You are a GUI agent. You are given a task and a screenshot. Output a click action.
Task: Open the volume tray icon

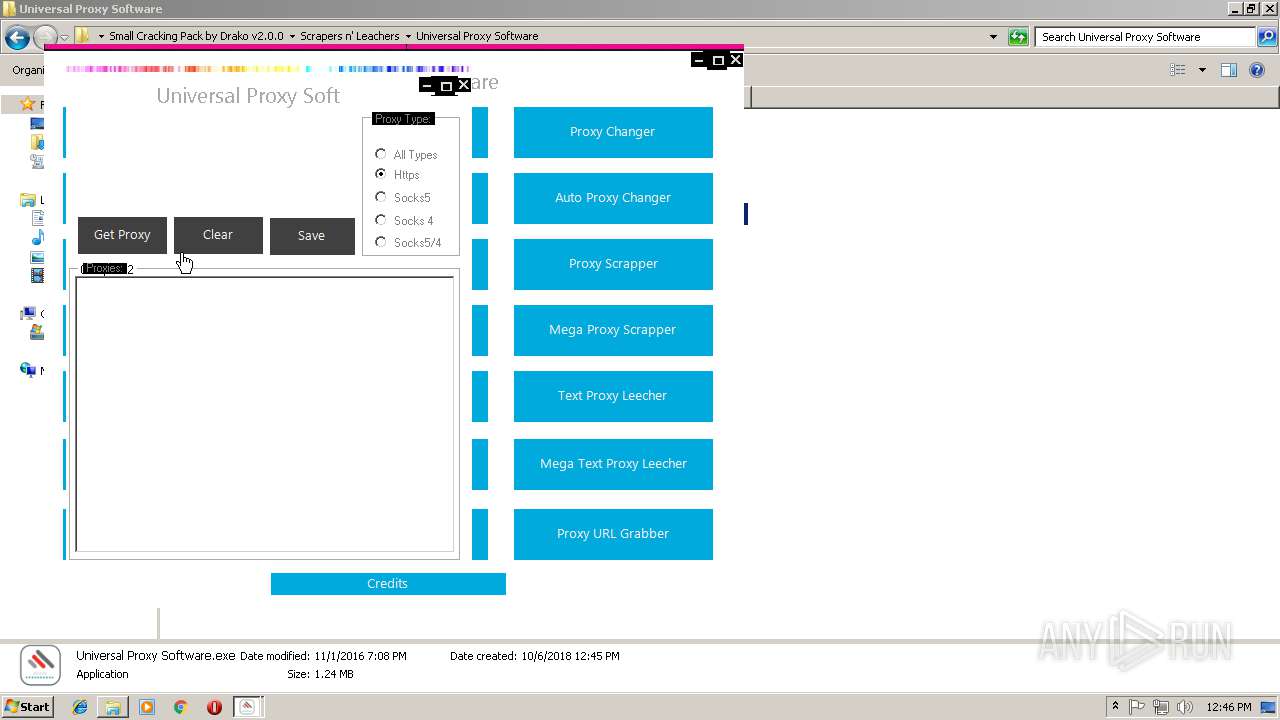[x=1185, y=707]
